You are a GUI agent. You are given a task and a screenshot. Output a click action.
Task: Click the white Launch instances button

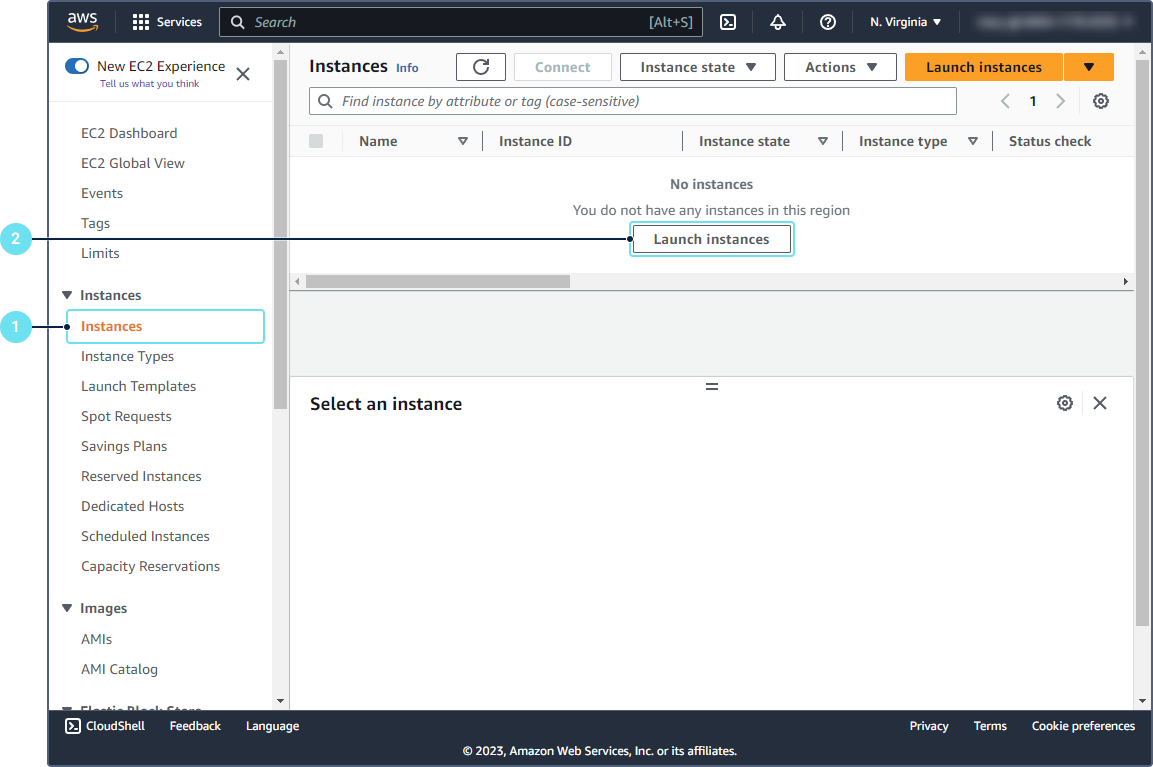(x=711, y=239)
